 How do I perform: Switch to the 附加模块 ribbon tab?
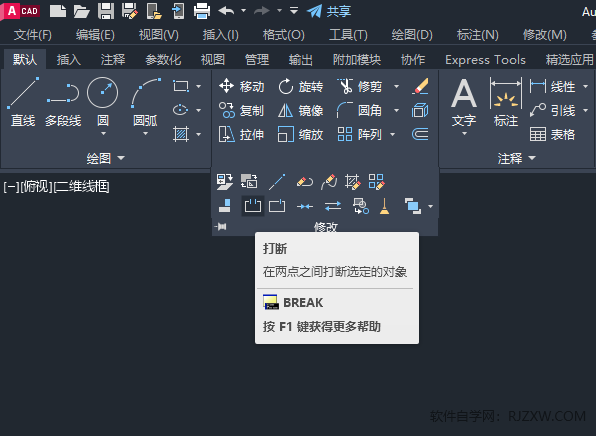(x=357, y=60)
